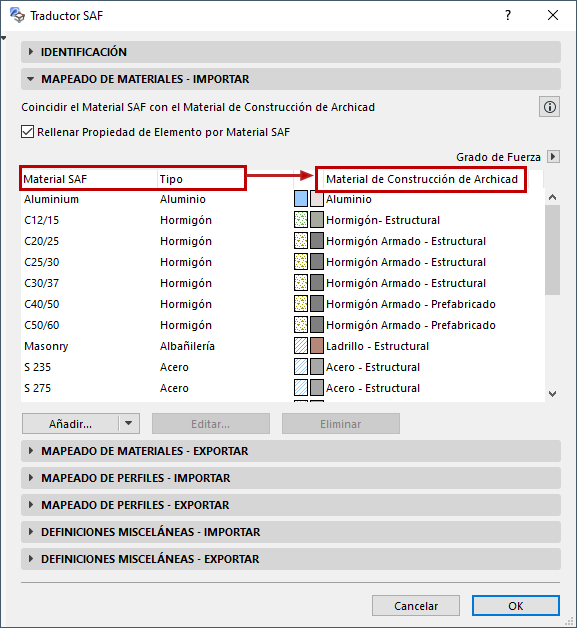Select the C50/60 material row
This screenshot has height=628, width=577.
point(283,325)
